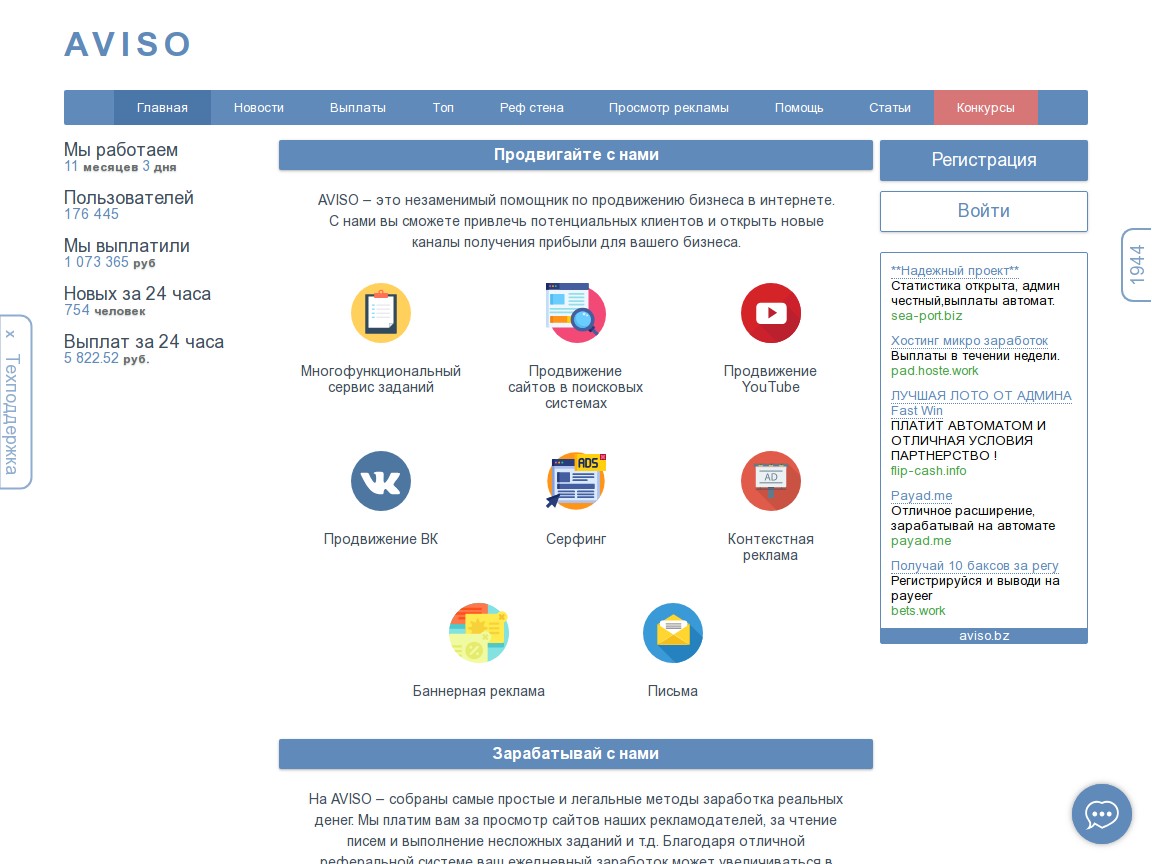The width and height of the screenshot is (1152, 864).
Task: Click Продвижение сайтов в поисковых системах label
Action: tap(576, 387)
